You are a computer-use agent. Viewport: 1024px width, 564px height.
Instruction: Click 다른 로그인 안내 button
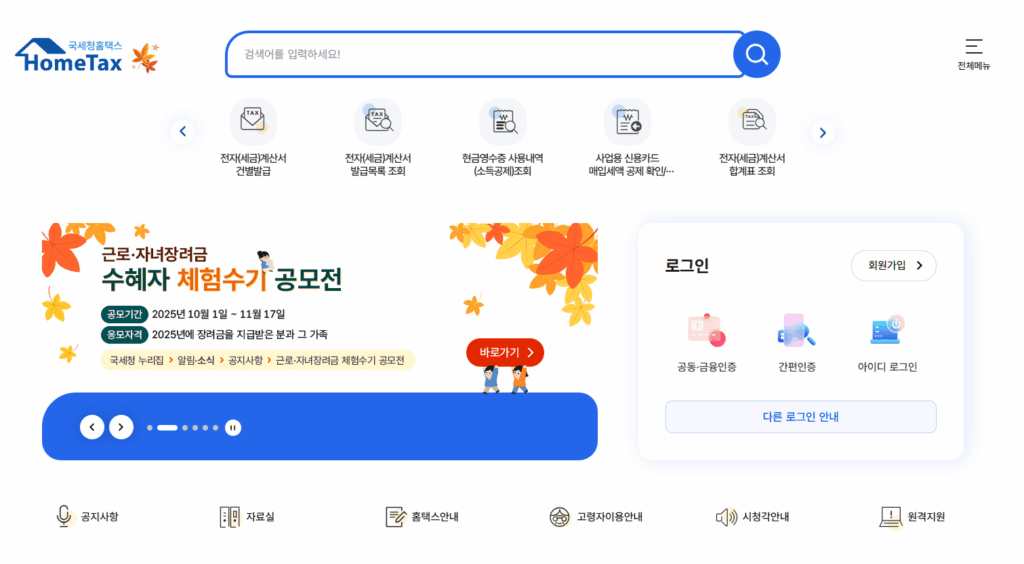[800, 417]
